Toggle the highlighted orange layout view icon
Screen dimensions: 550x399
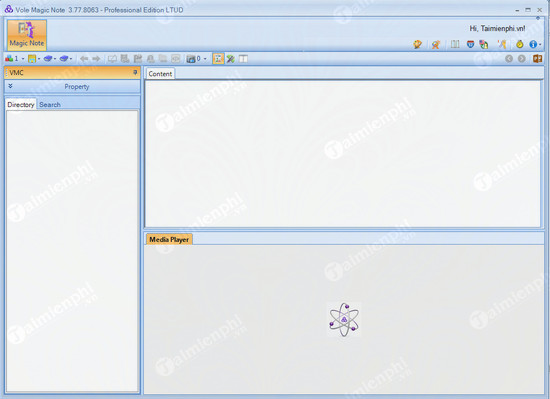click(218, 59)
